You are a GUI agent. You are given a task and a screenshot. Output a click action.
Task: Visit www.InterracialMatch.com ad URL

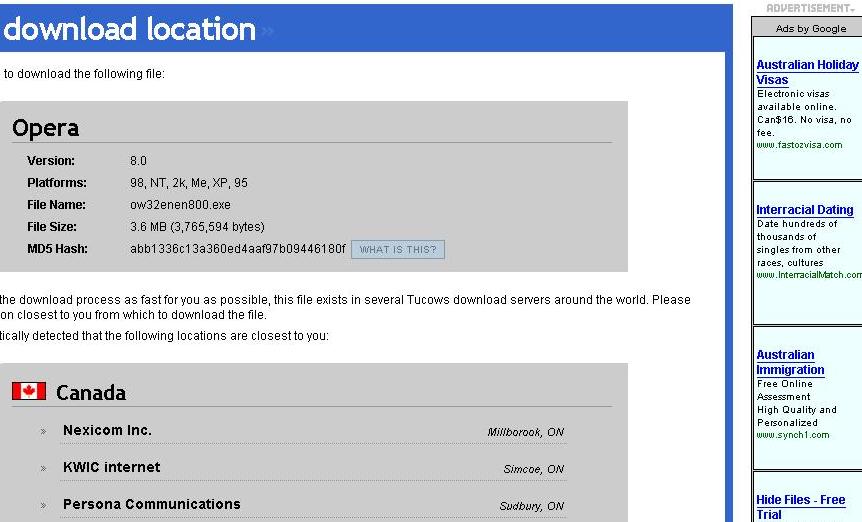tap(809, 275)
